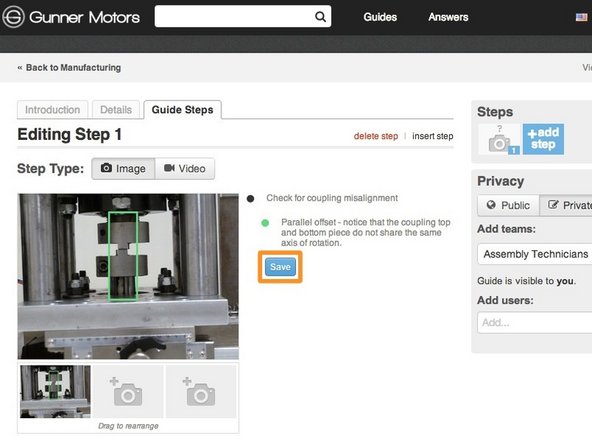This screenshot has height=444, width=592.
Task: Open Guides in the top navigation
Action: (x=380, y=17)
